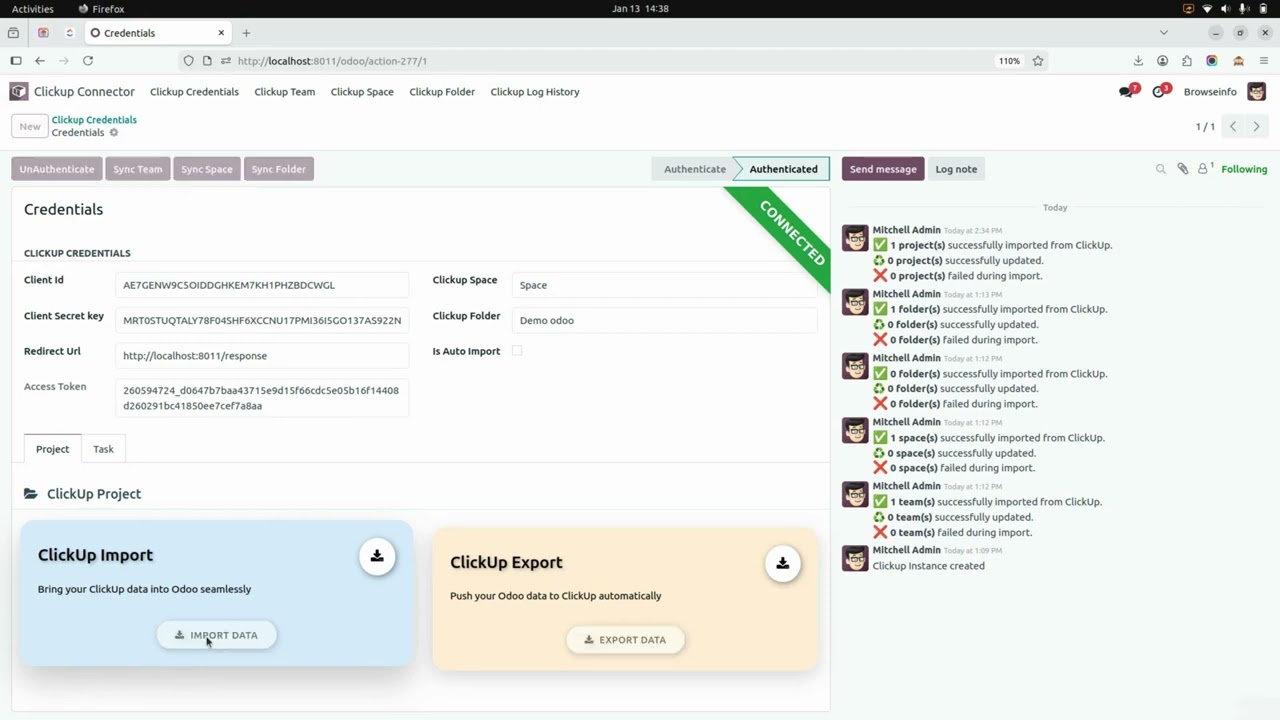The height and width of the screenshot is (720, 1280).
Task: Reload the page in Firefox
Action: point(88,61)
